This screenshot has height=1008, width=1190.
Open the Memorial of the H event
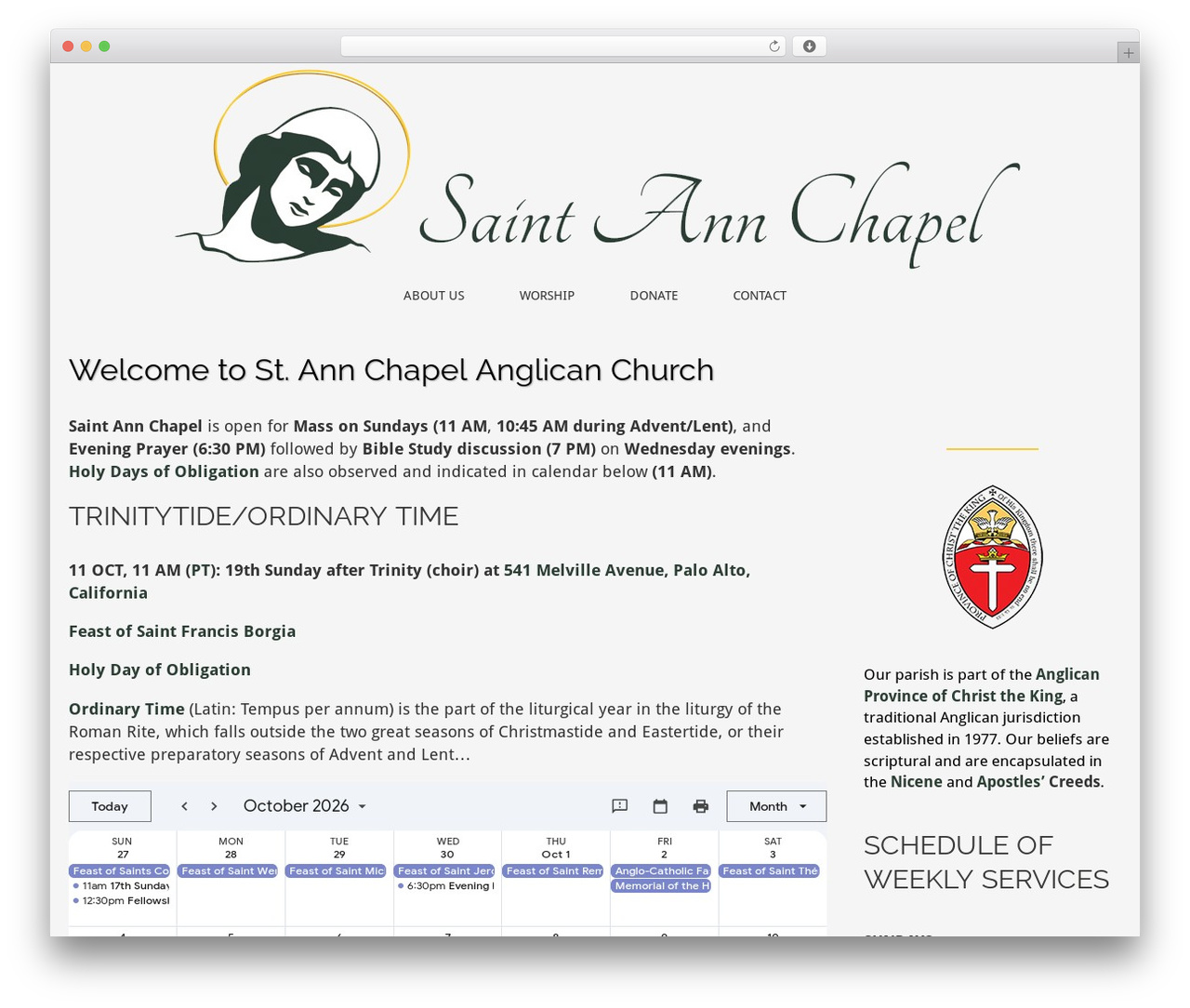pos(662,886)
